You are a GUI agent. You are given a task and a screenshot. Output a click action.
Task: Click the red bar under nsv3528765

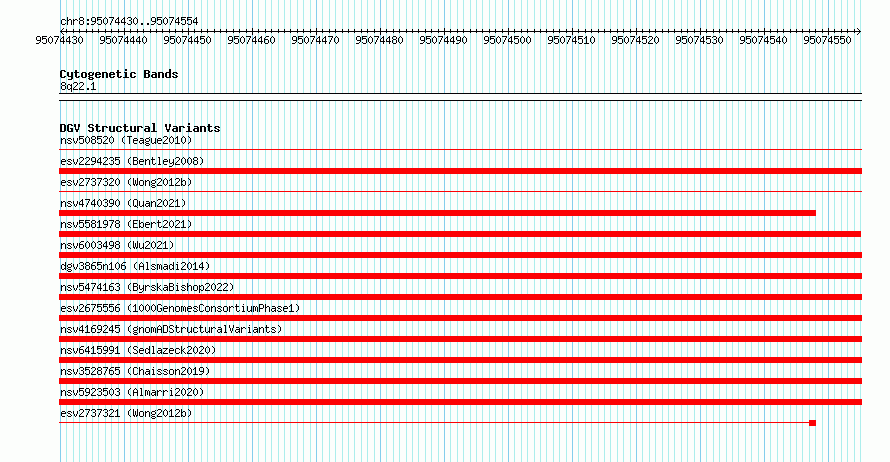pyautogui.click(x=460, y=381)
